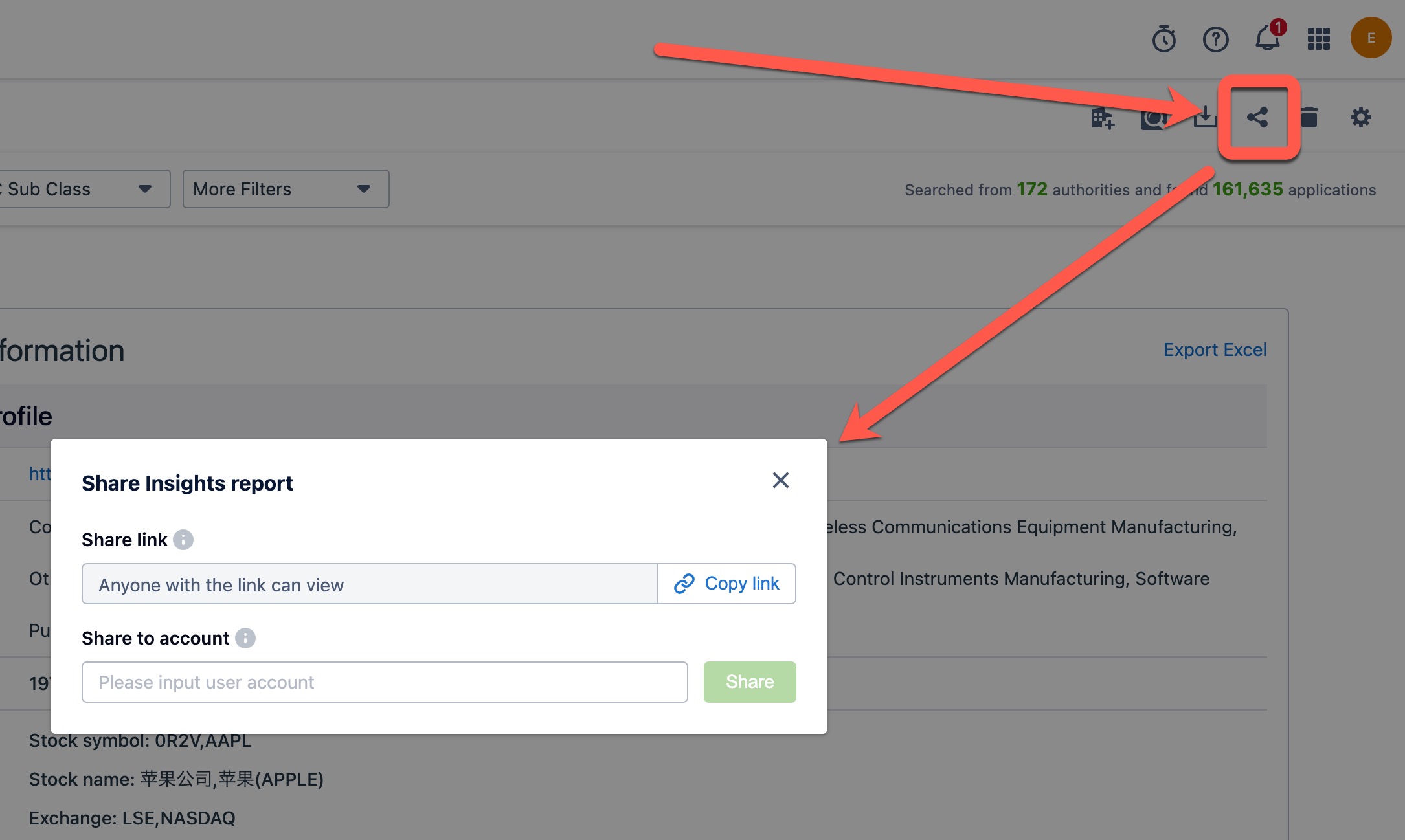
Task: Click the user account input field
Action: [385, 681]
